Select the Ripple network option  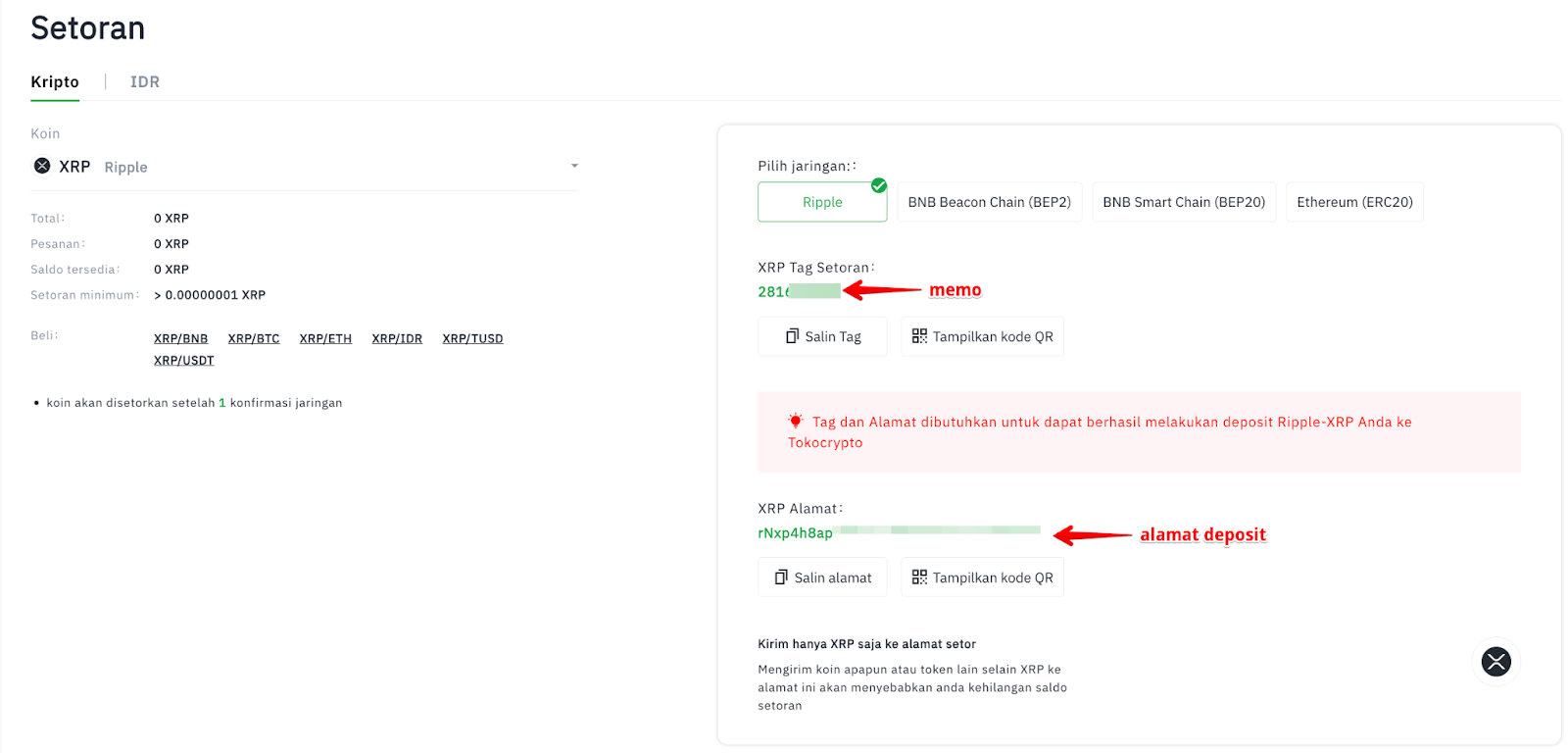(822, 202)
